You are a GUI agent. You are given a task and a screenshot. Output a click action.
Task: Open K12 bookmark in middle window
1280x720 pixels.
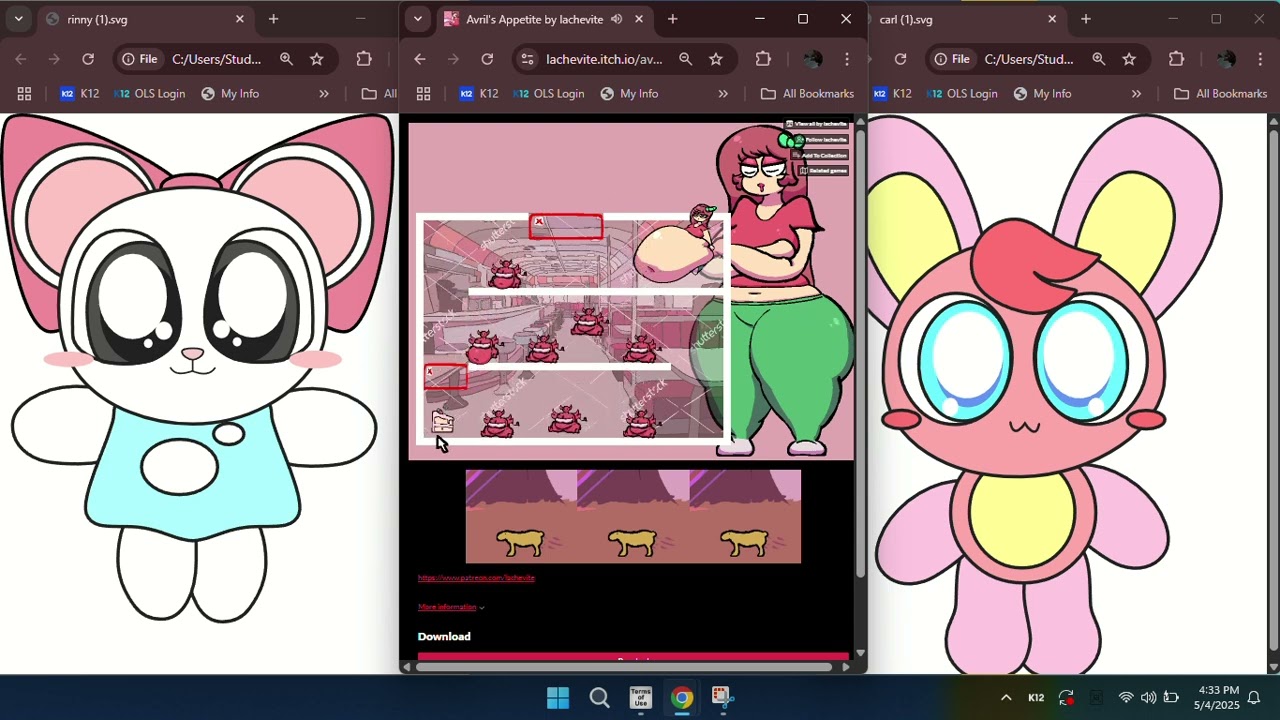point(479,94)
